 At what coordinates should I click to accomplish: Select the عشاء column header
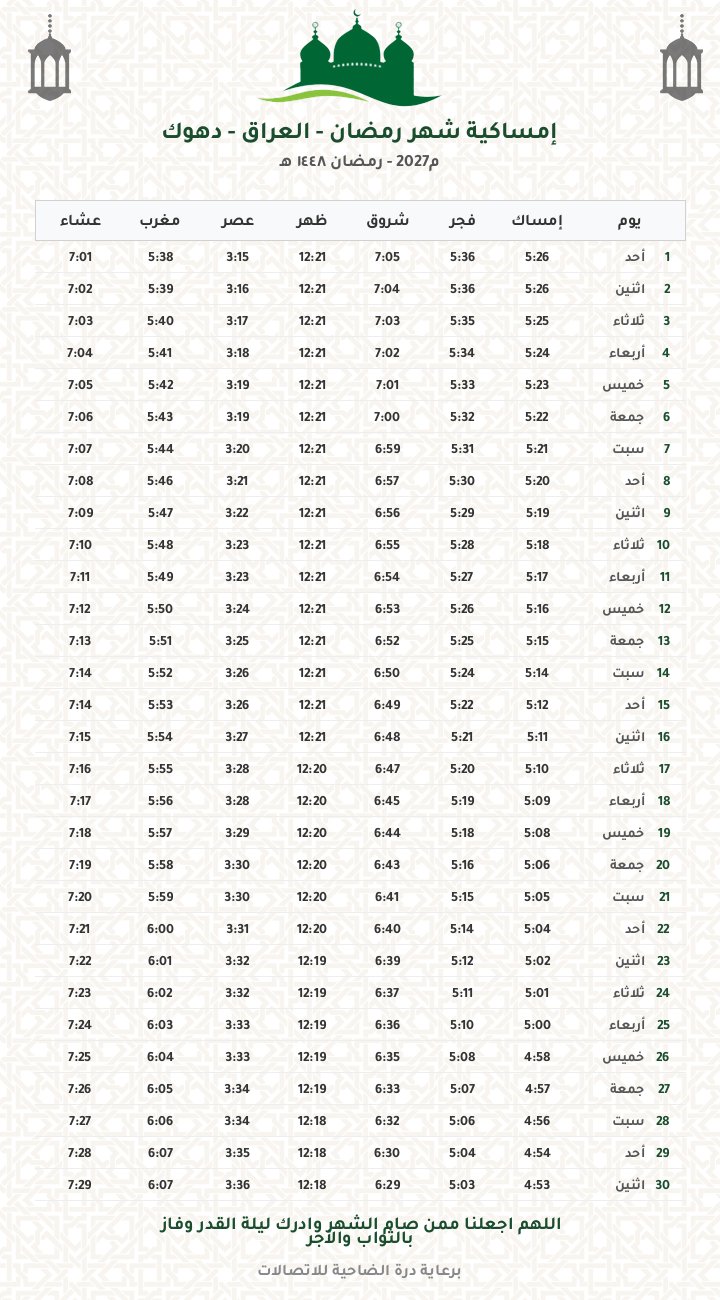tap(80, 221)
